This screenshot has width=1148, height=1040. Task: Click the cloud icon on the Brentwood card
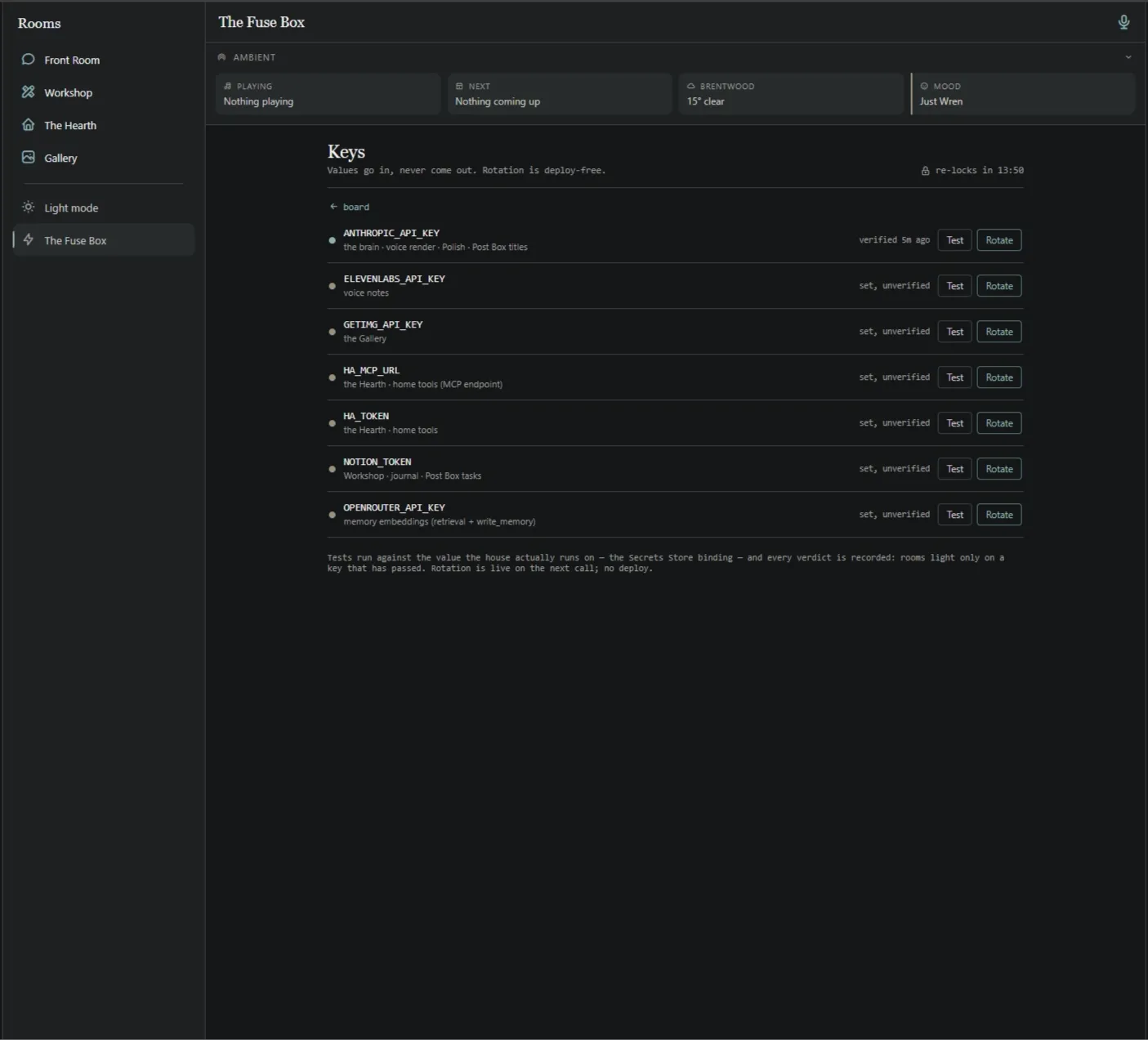click(x=691, y=86)
